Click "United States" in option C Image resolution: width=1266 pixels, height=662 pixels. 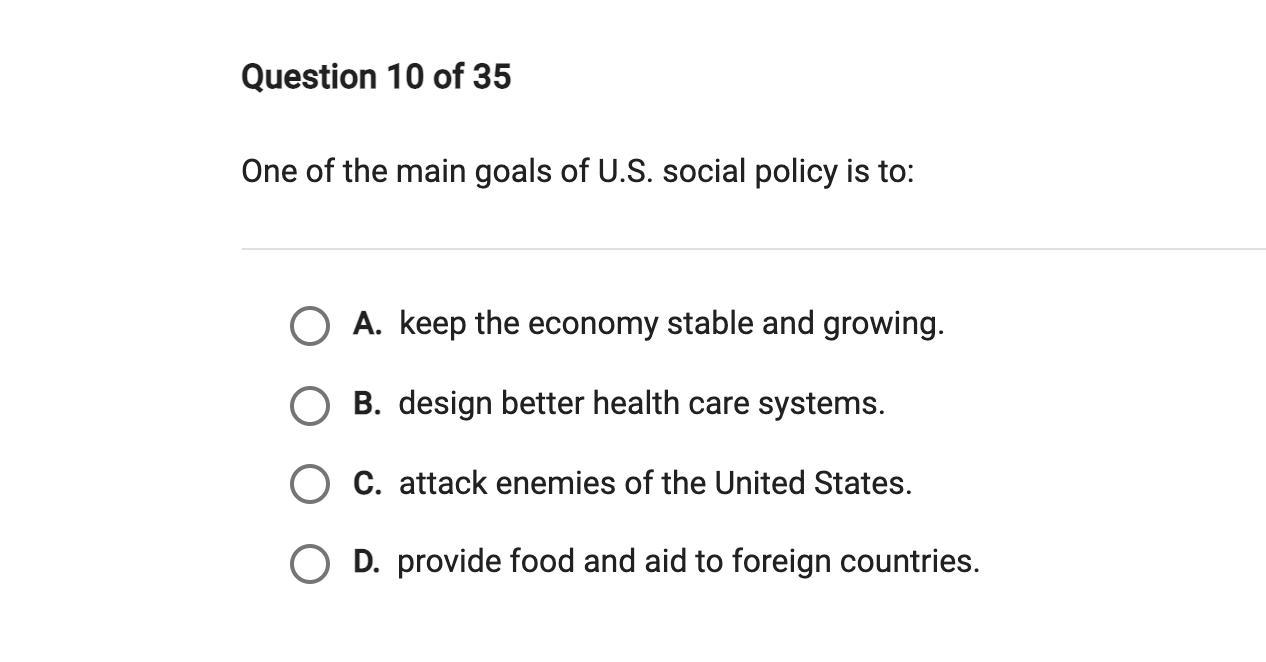point(810,484)
